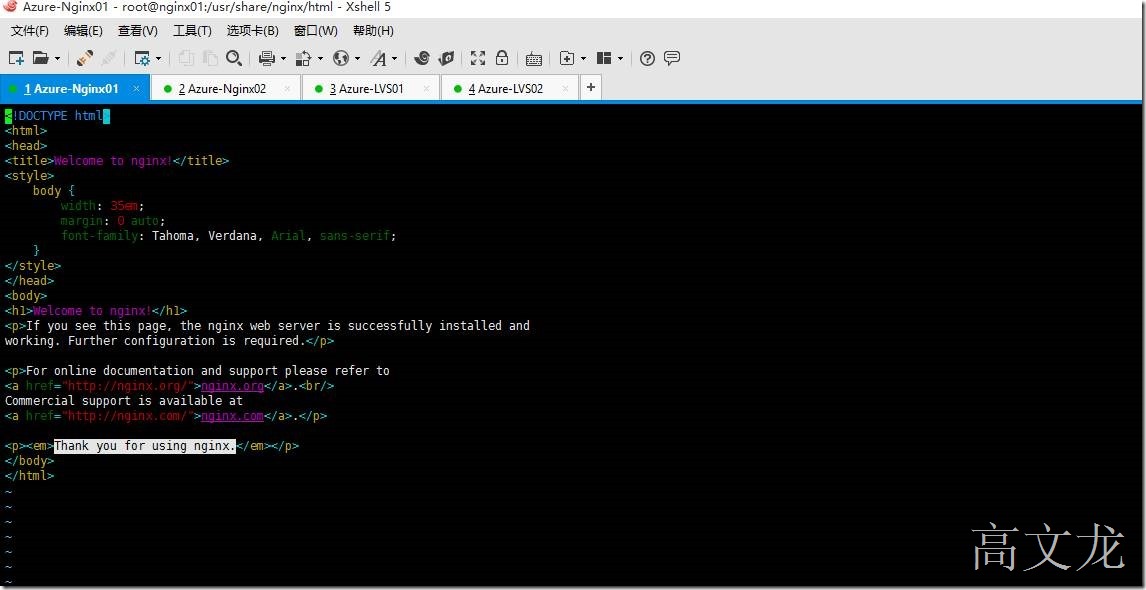Click the Encoding globe icon
Viewport: 1146px width, 590px height.
tap(341, 58)
